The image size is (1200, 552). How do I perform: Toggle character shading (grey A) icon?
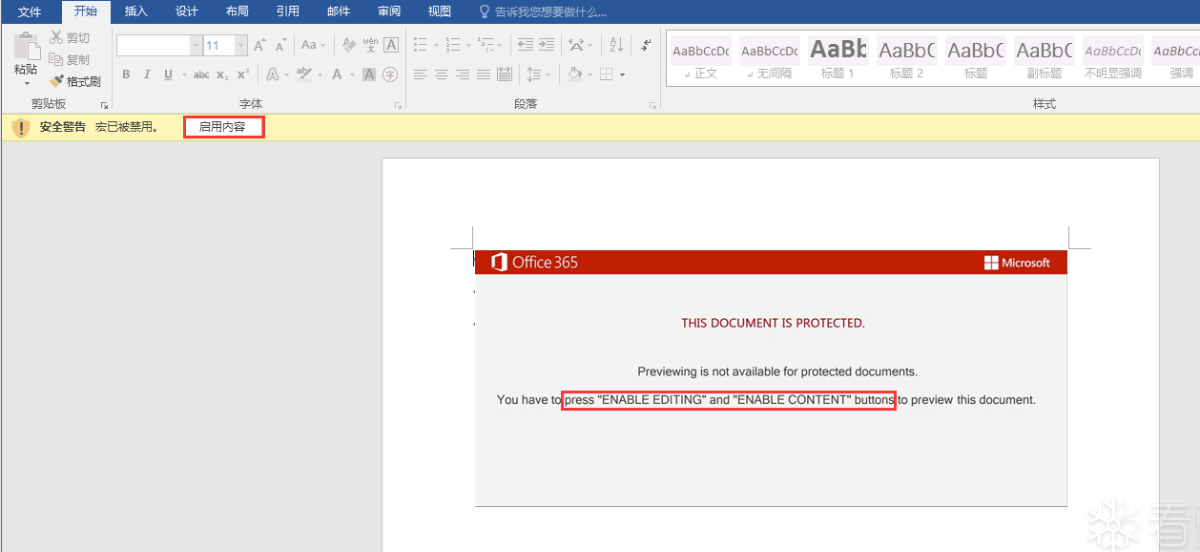click(369, 74)
